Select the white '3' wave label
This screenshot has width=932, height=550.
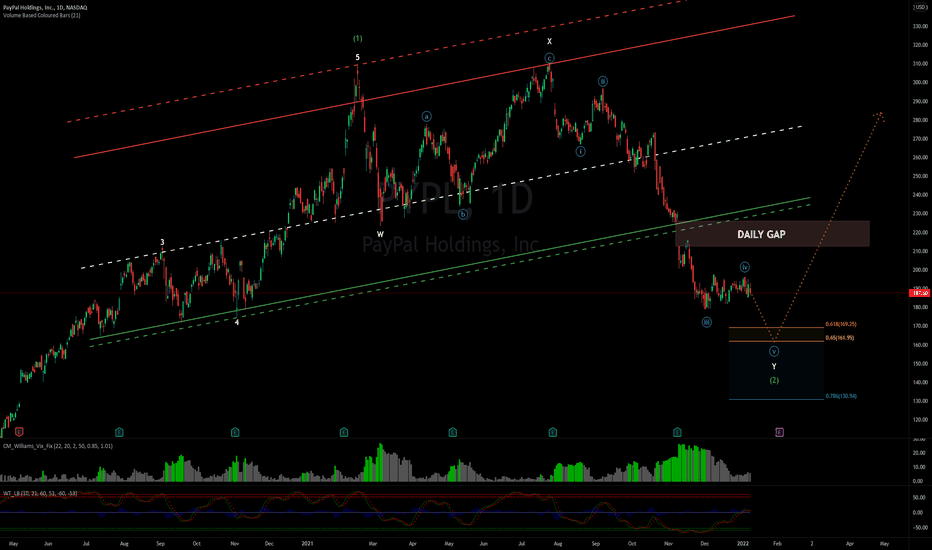coord(162,243)
